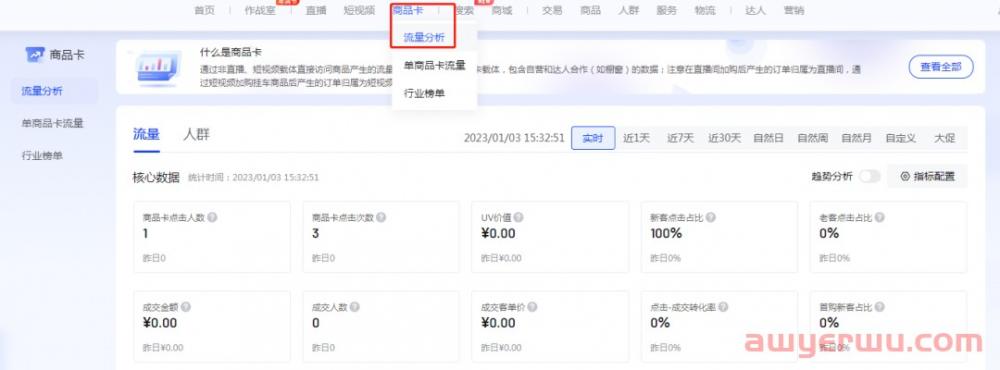This screenshot has height=370, width=1000.
Task: Open the 服务 top navigation item
Action: click(x=666, y=10)
